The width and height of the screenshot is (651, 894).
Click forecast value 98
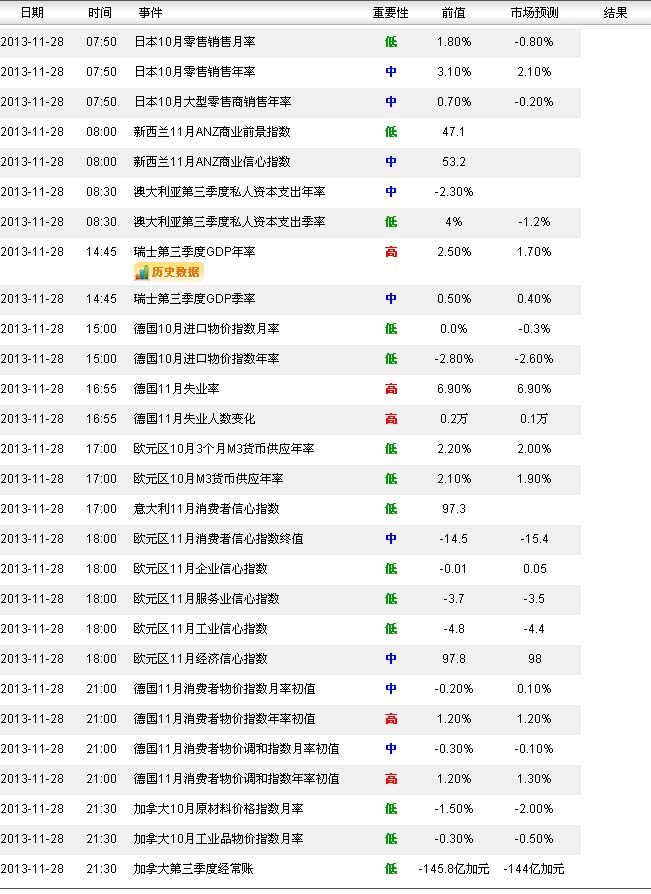tap(535, 659)
